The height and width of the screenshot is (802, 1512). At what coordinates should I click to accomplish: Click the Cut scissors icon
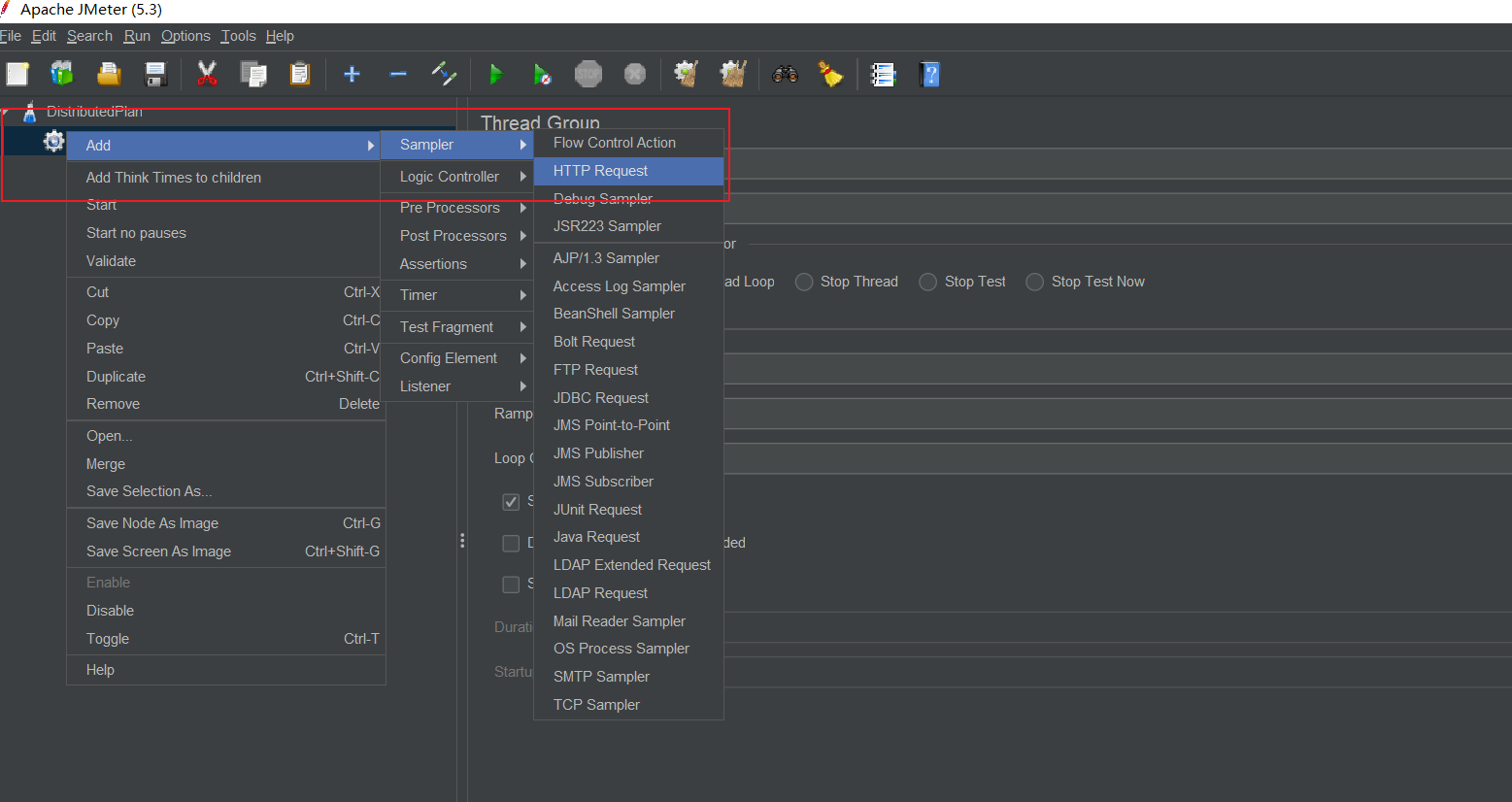click(207, 74)
